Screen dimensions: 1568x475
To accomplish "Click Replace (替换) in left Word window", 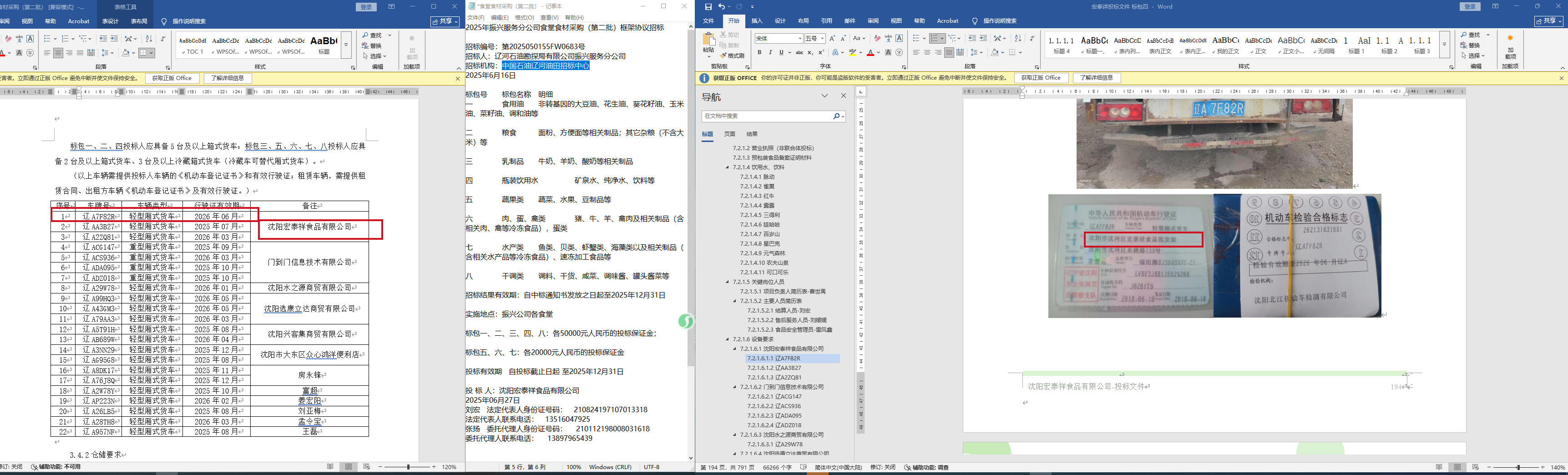I will coord(371,45).
